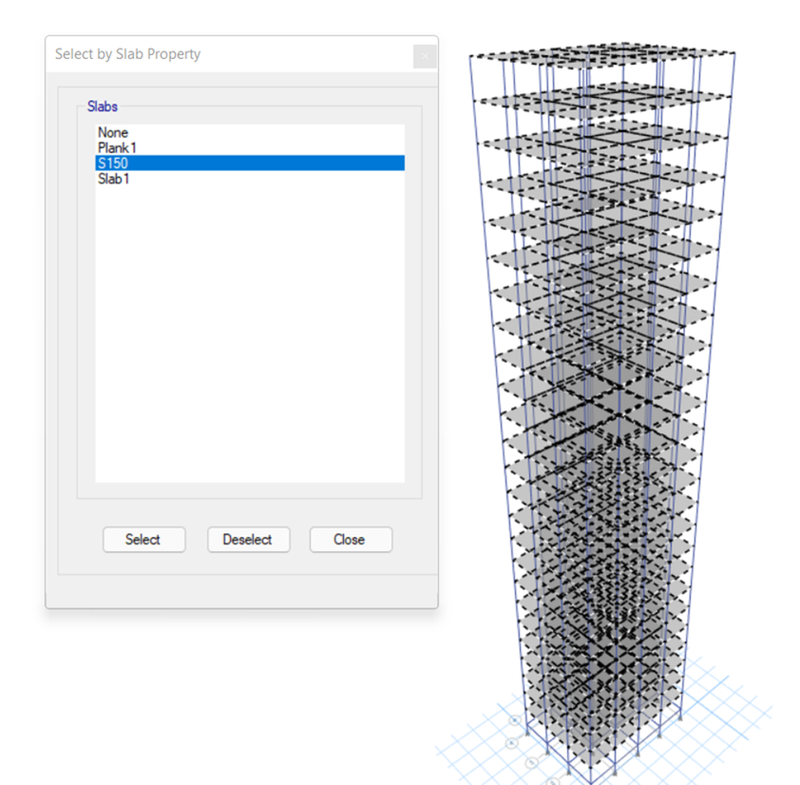The height and width of the screenshot is (785, 800).
Task: Pick Slab1 from the Slabs list
Action: 249,179
